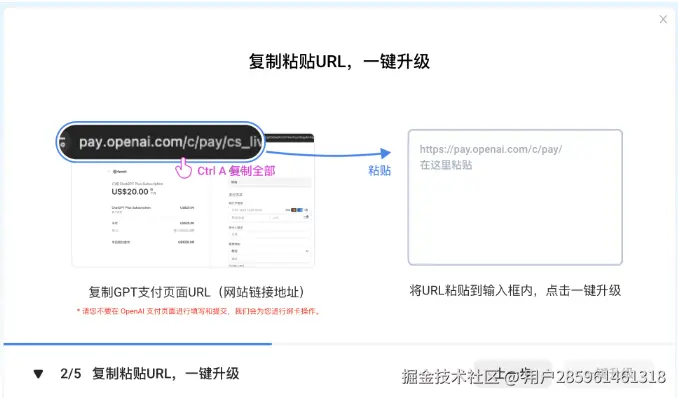Click the blue step progress bar

[138, 344]
